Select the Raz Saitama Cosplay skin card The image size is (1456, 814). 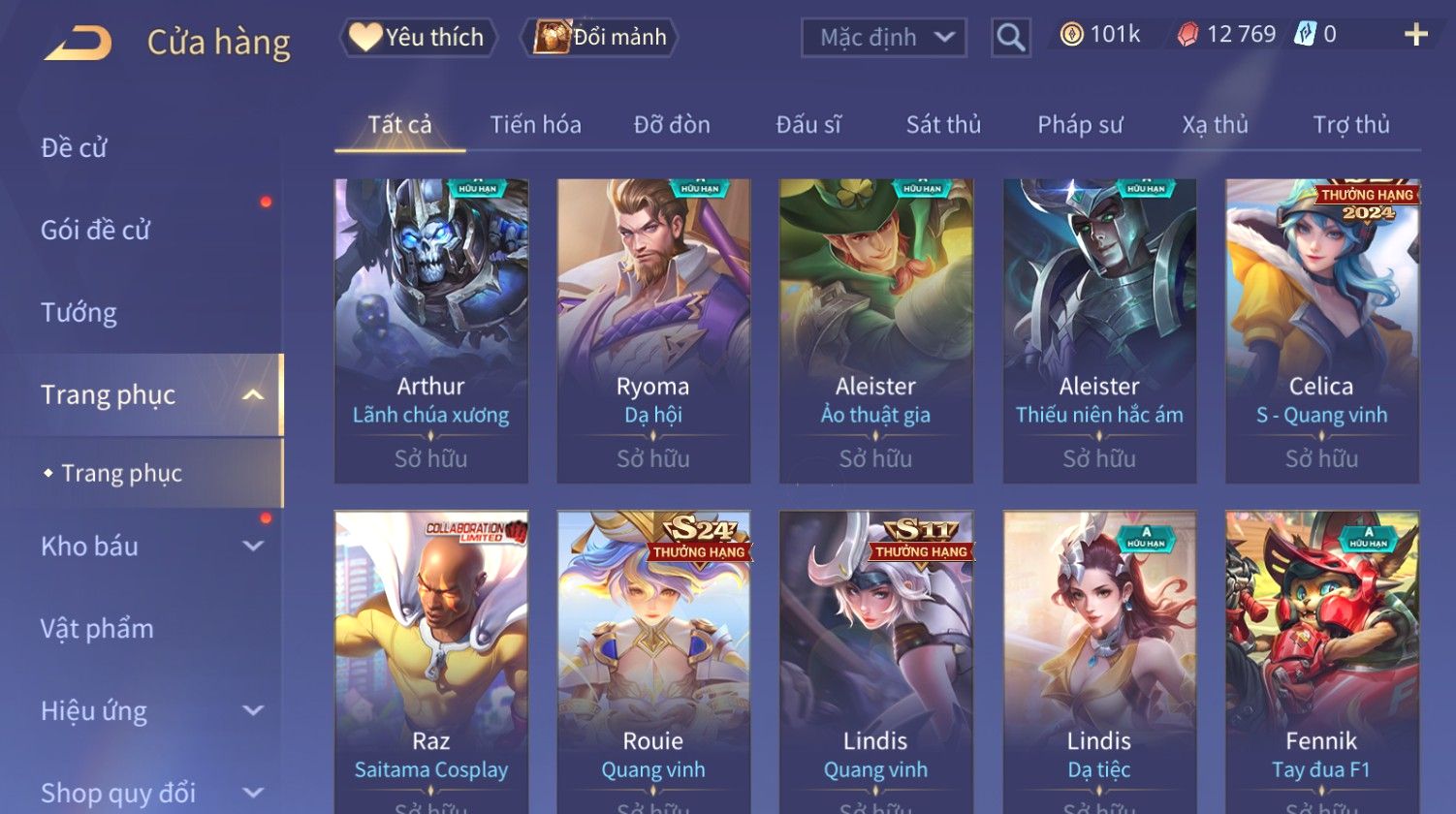tap(431, 662)
